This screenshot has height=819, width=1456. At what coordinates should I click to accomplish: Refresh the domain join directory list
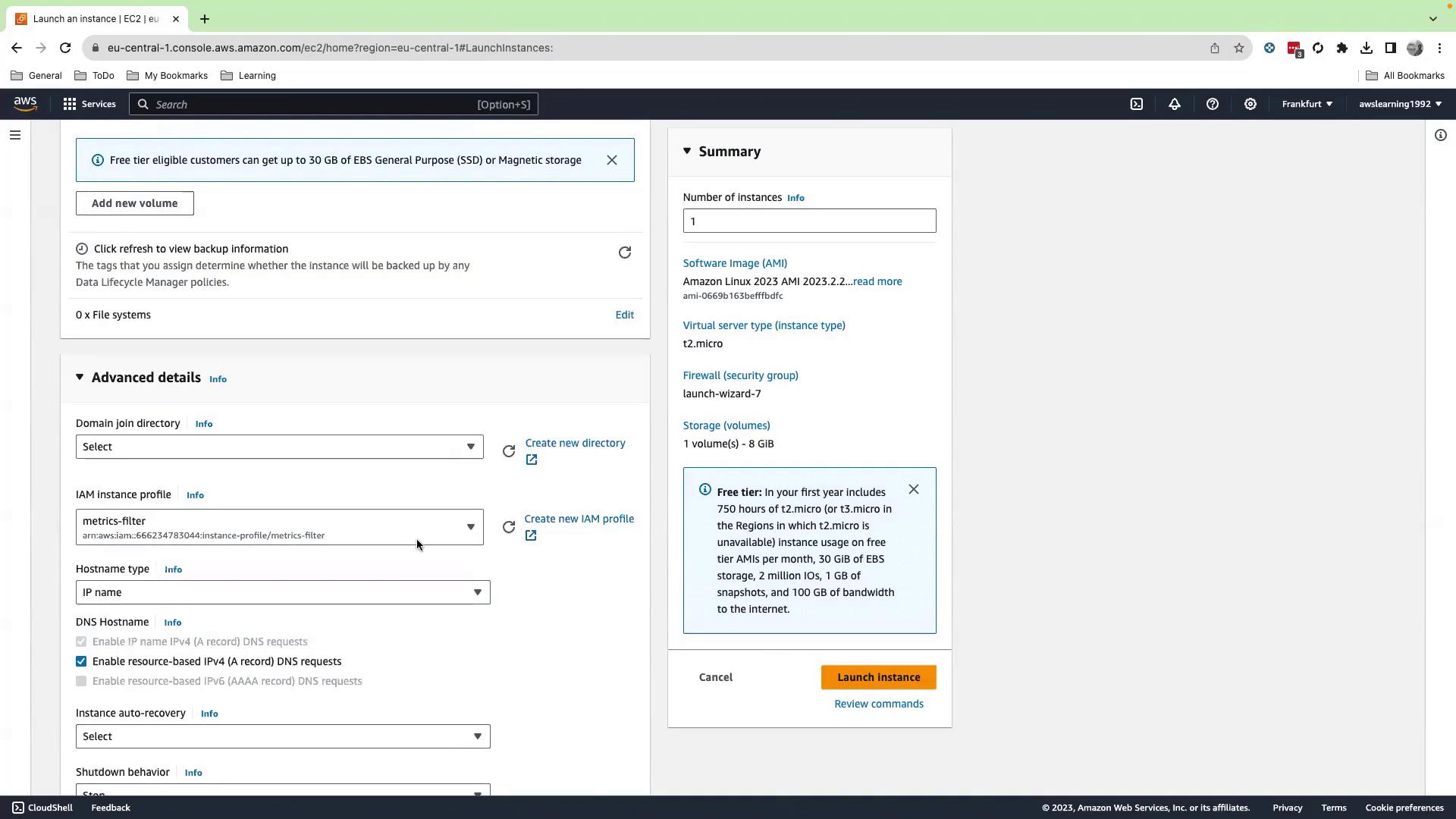click(509, 451)
